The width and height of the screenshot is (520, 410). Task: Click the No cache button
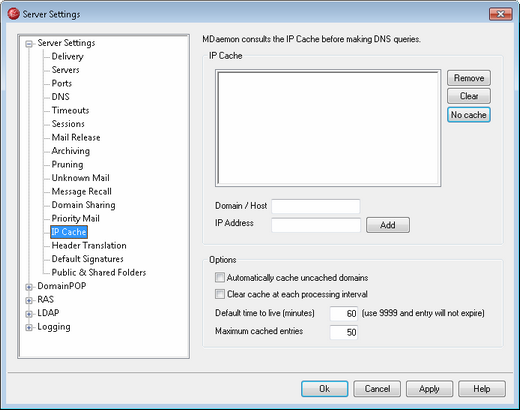469,115
